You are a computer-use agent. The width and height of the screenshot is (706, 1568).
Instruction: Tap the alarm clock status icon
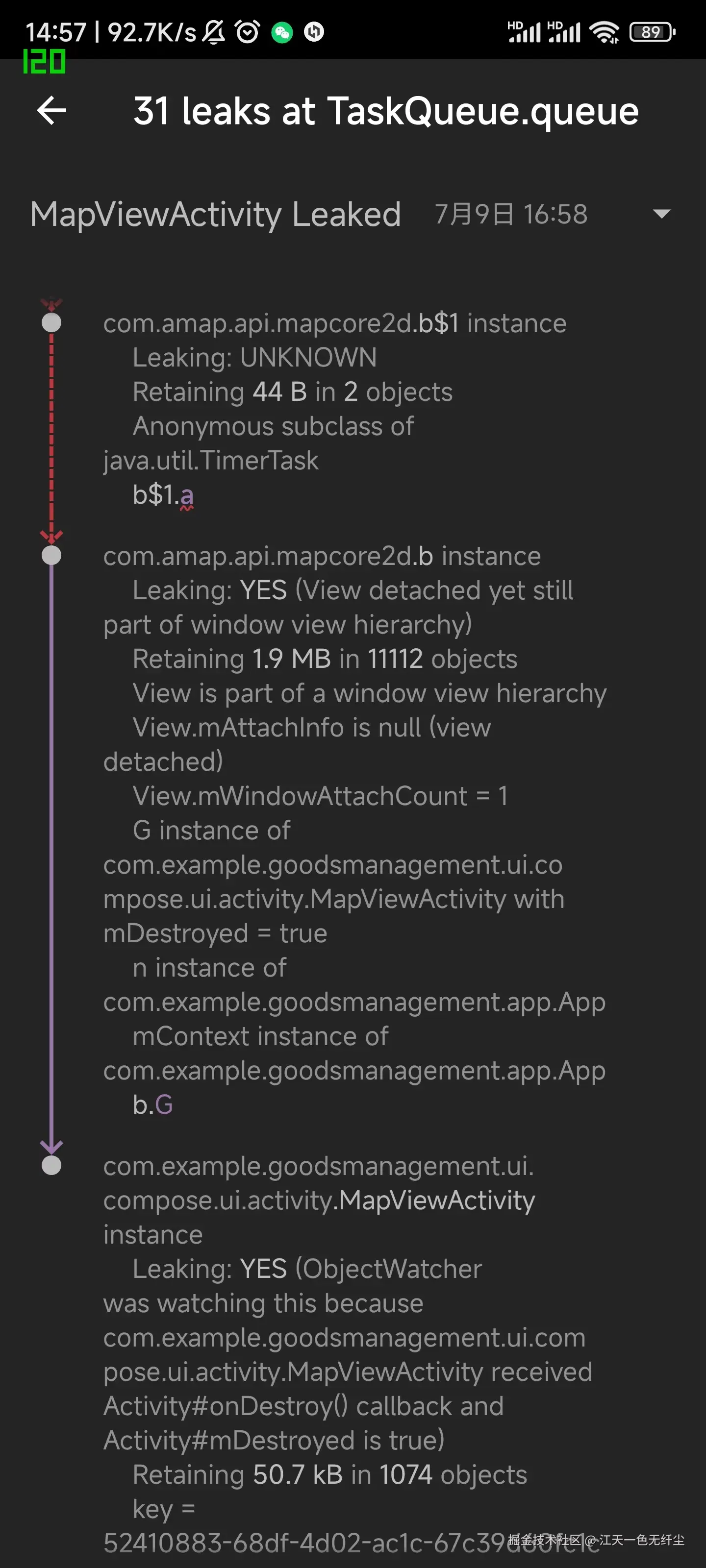(x=247, y=32)
